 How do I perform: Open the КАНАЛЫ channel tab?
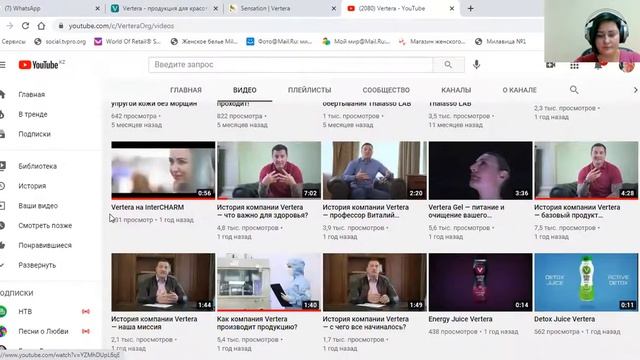456,90
